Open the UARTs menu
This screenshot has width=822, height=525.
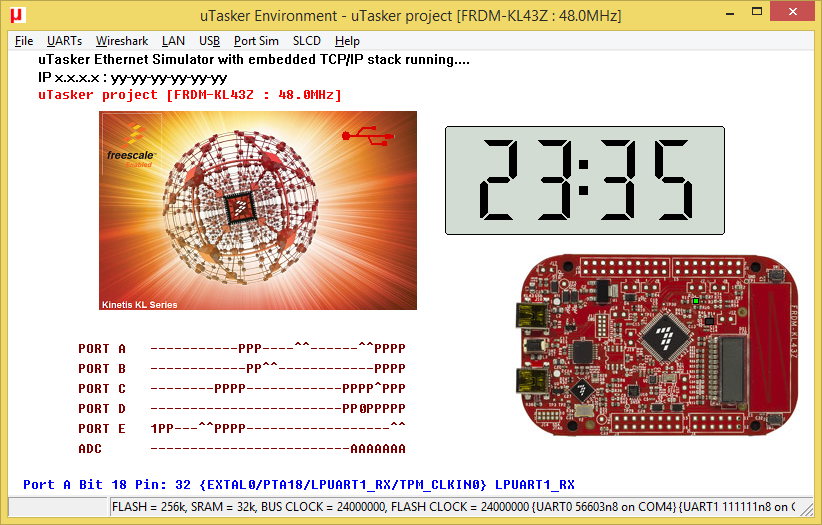pos(65,41)
